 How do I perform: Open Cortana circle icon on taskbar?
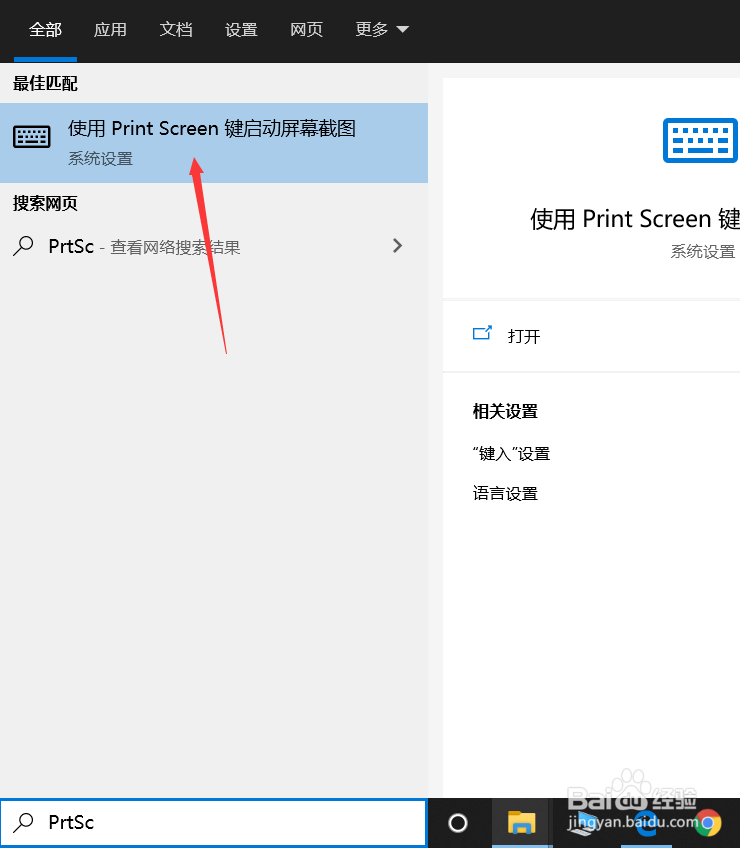pyautogui.click(x=458, y=823)
